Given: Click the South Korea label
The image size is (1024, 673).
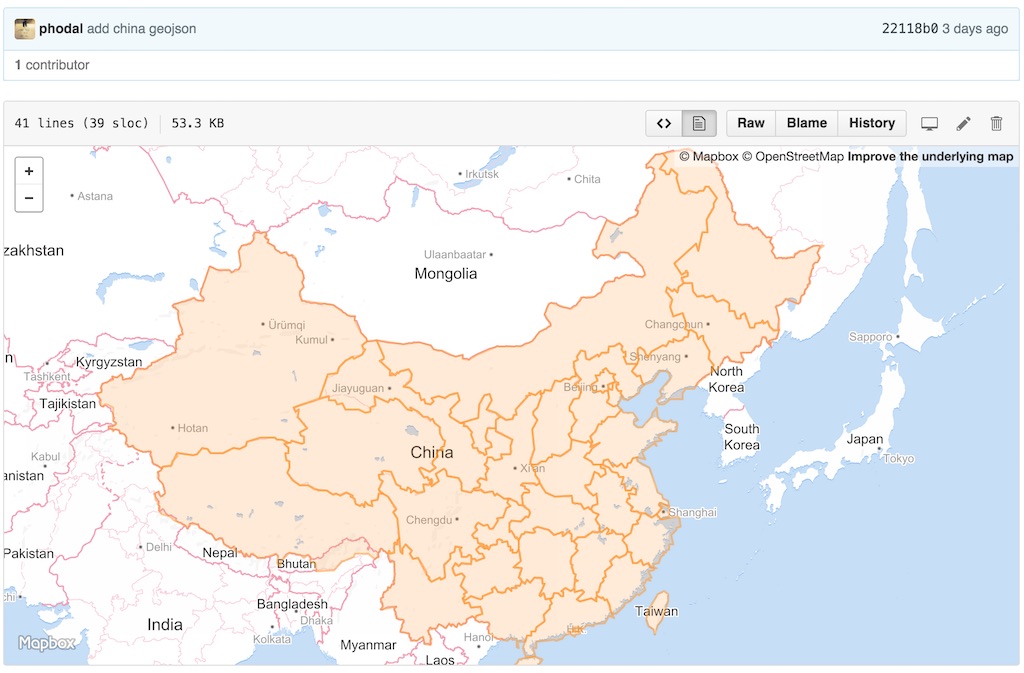Looking at the screenshot, I should (x=742, y=437).
